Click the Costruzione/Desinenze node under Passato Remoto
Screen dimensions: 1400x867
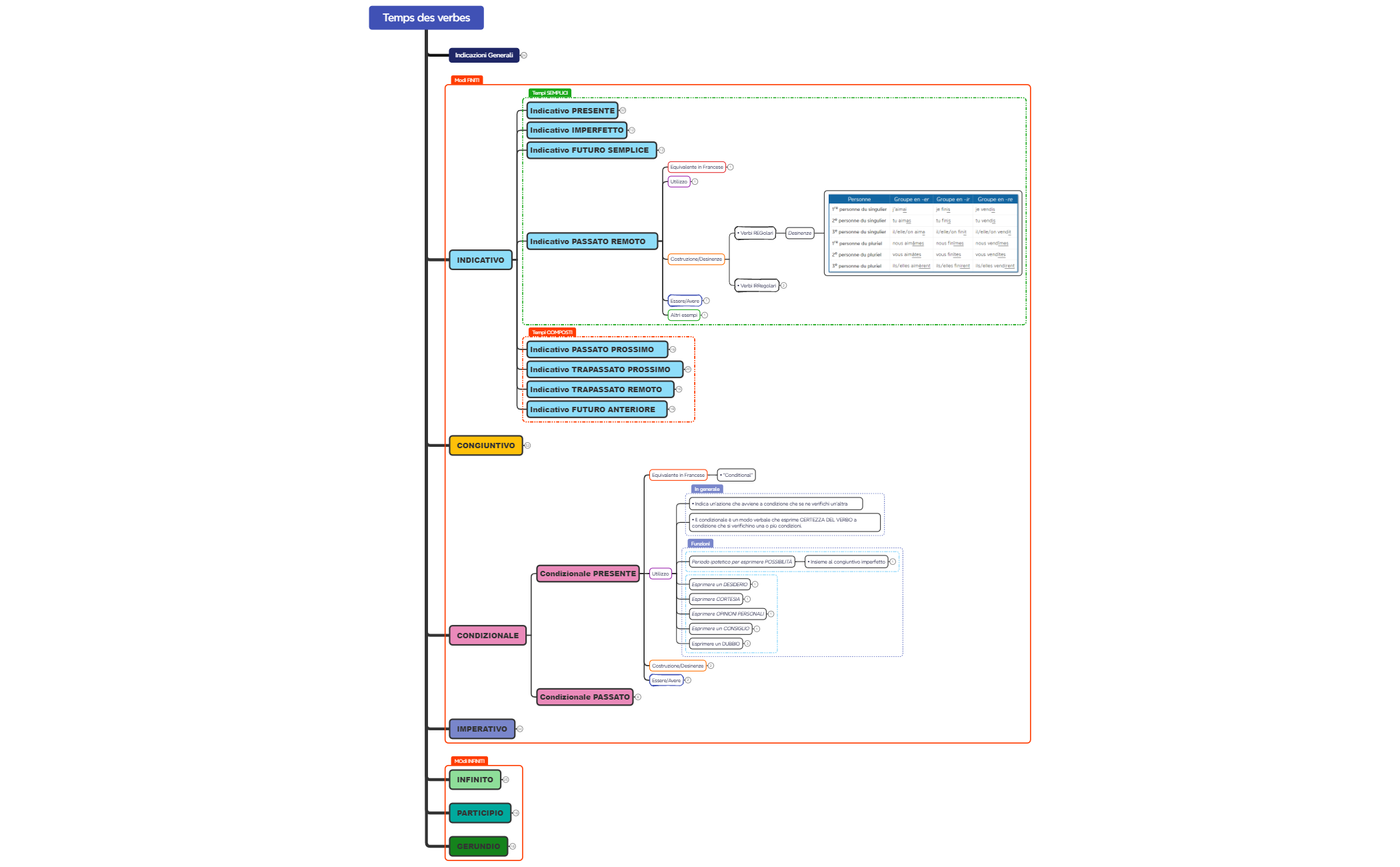(695, 259)
